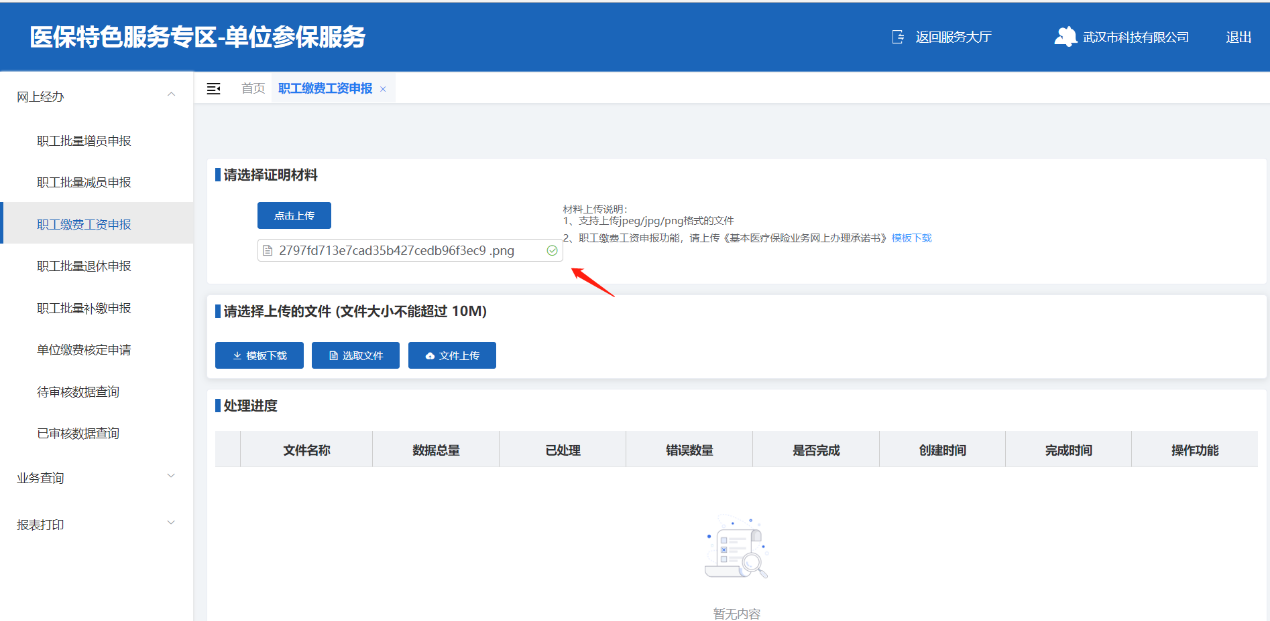Click the return-to-service-hall door icon
This screenshot has width=1270, height=621.
pyautogui.click(x=898, y=37)
